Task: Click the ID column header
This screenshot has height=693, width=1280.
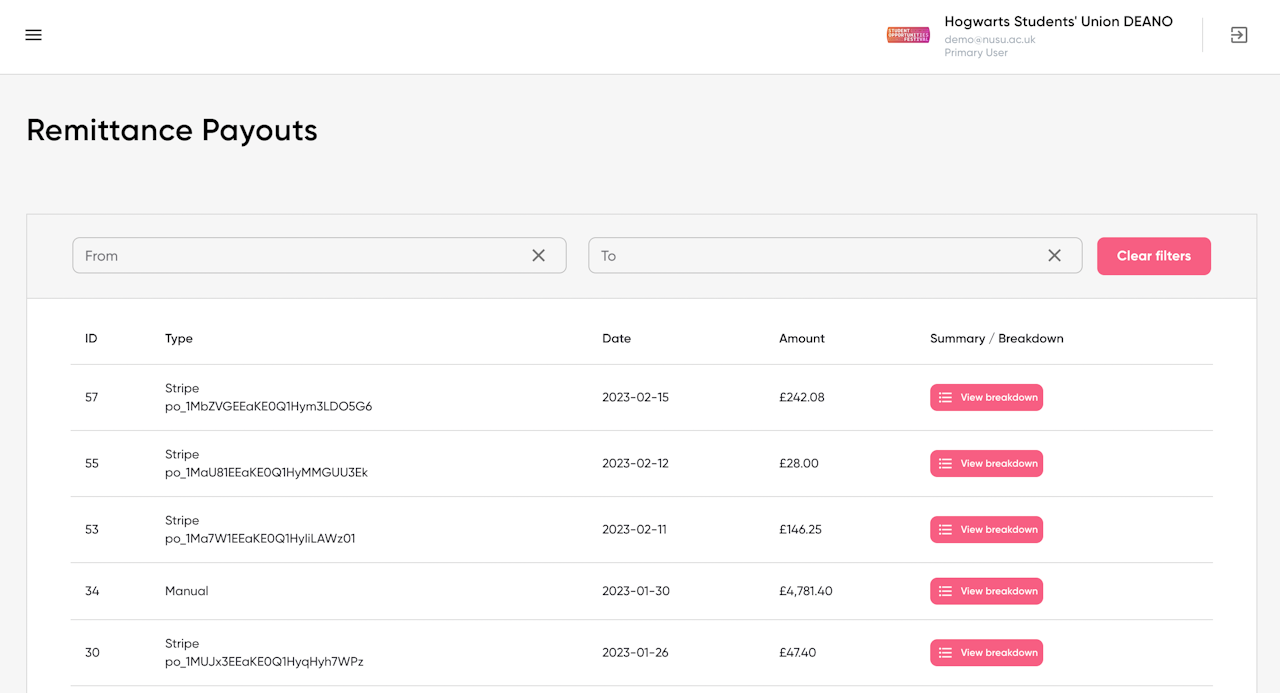Action: (x=91, y=338)
